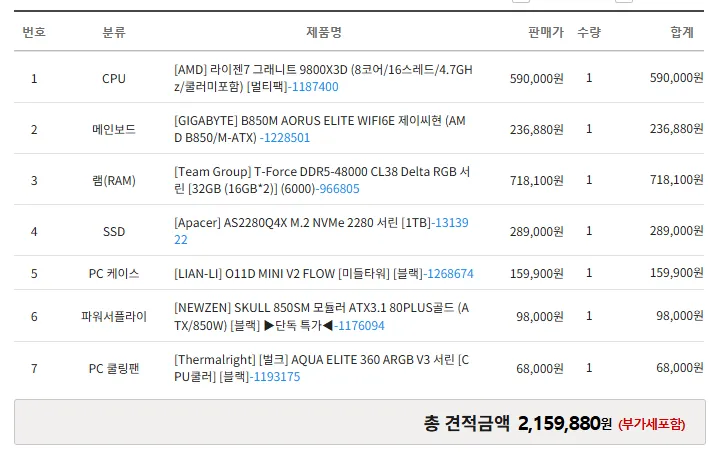Open product link 1228501 for the B850M motherboard

[286, 138]
